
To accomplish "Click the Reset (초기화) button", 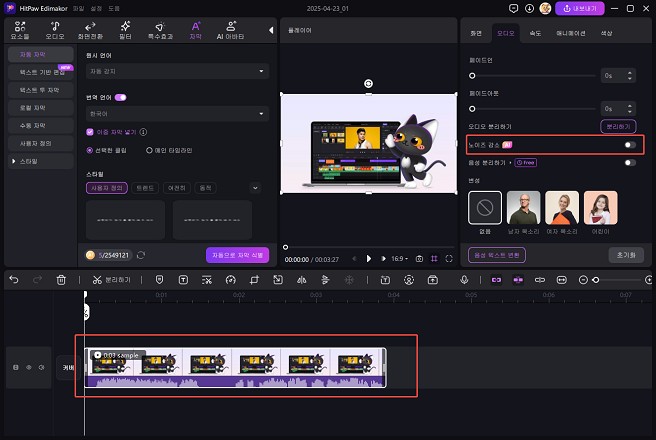I will pyautogui.click(x=626, y=255).
